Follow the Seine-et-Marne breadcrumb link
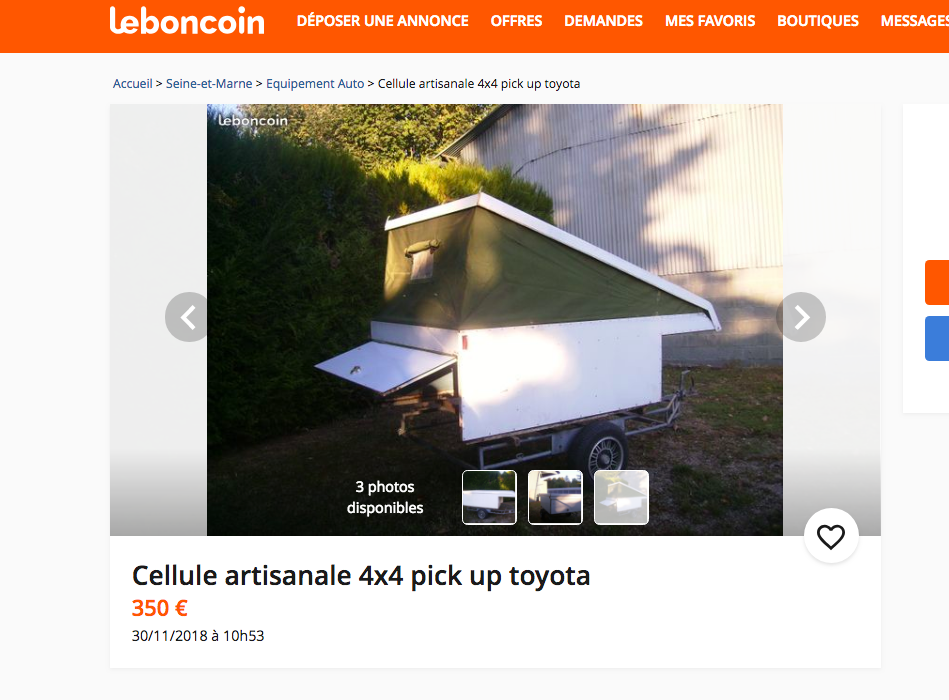Screen dimensions: 949x700 (x=209, y=83)
